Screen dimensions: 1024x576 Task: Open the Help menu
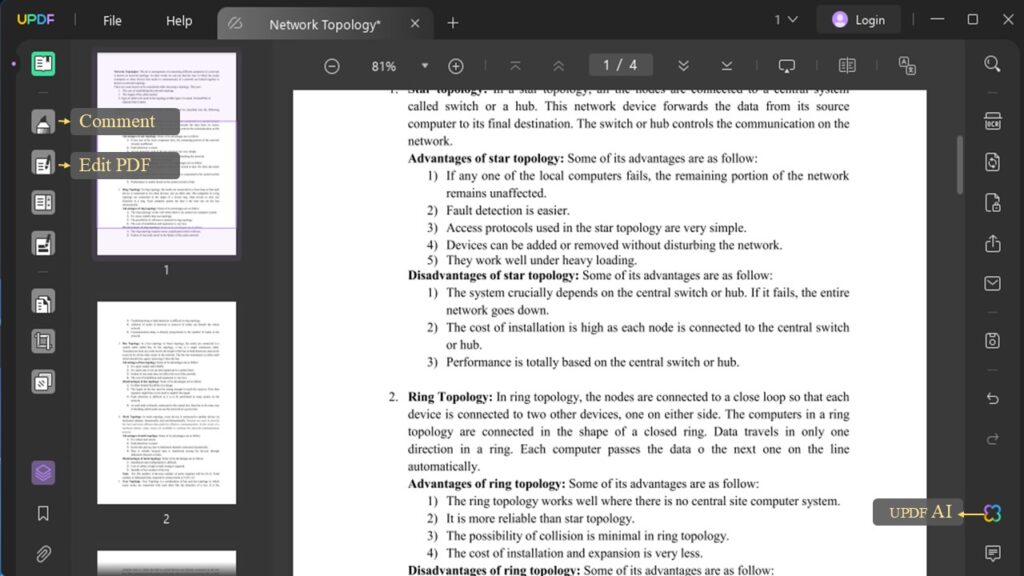click(x=179, y=21)
